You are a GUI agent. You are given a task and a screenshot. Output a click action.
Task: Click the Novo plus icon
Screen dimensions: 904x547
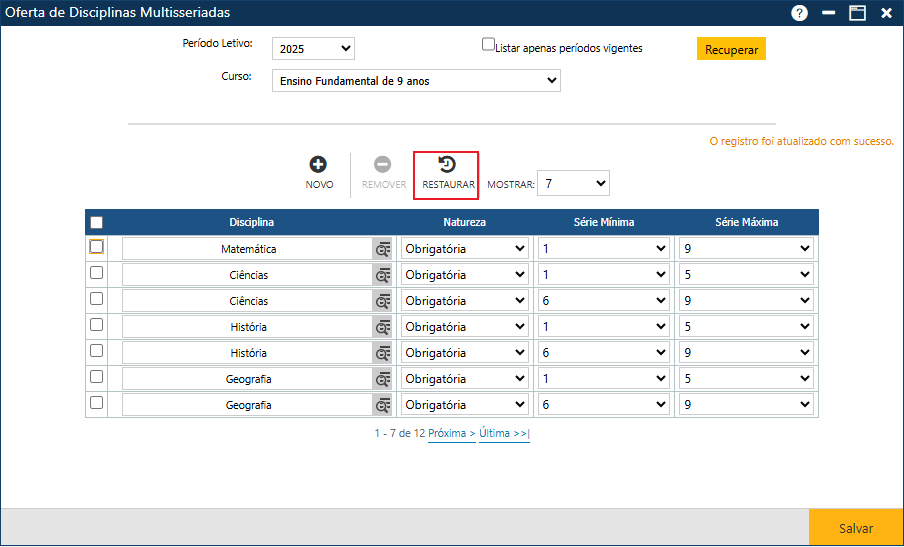point(318,165)
